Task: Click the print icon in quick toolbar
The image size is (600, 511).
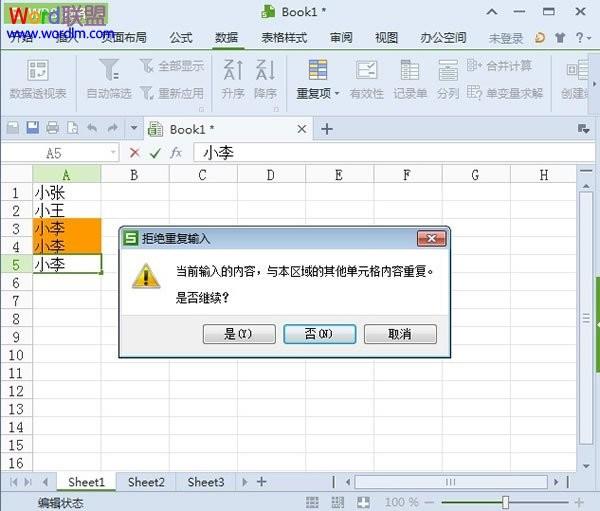Action: click(52, 128)
